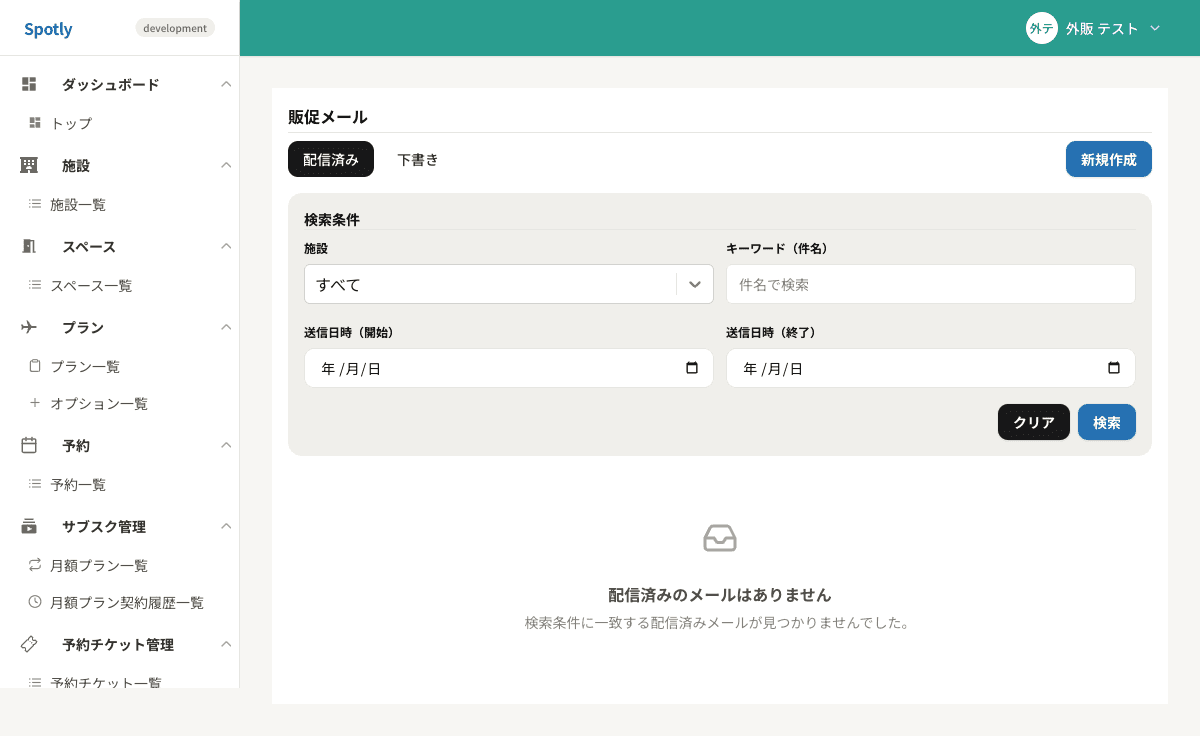
Task: Click the 予約一覧 list icon
Action: (35, 484)
